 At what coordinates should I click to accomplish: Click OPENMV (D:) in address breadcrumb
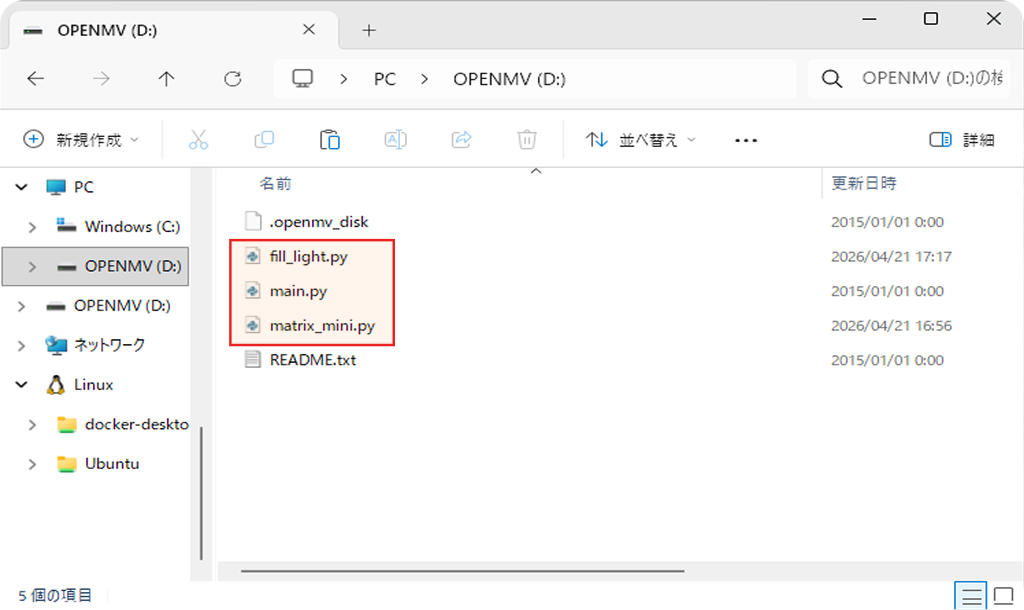coord(509,79)
